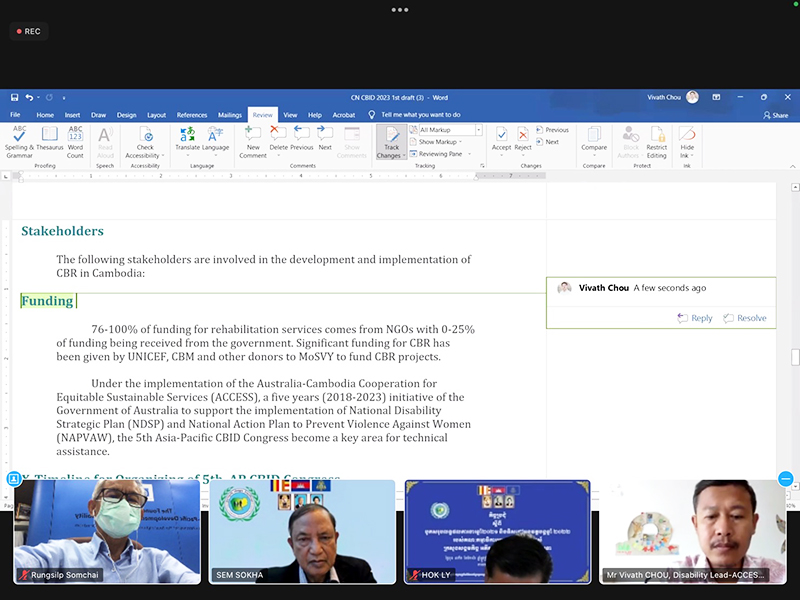
Task: Click the participant icon left of video strip
Action: (x=14, y=479)
